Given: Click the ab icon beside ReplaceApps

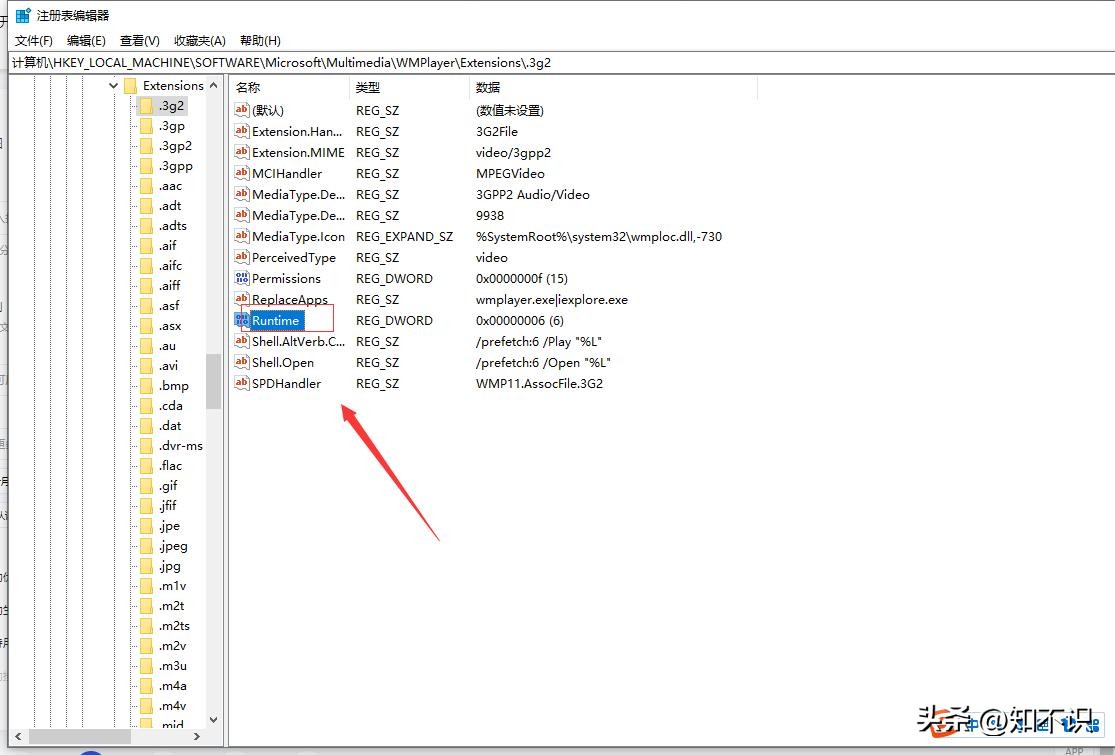Looking at the screenshot, I should 241,299.
